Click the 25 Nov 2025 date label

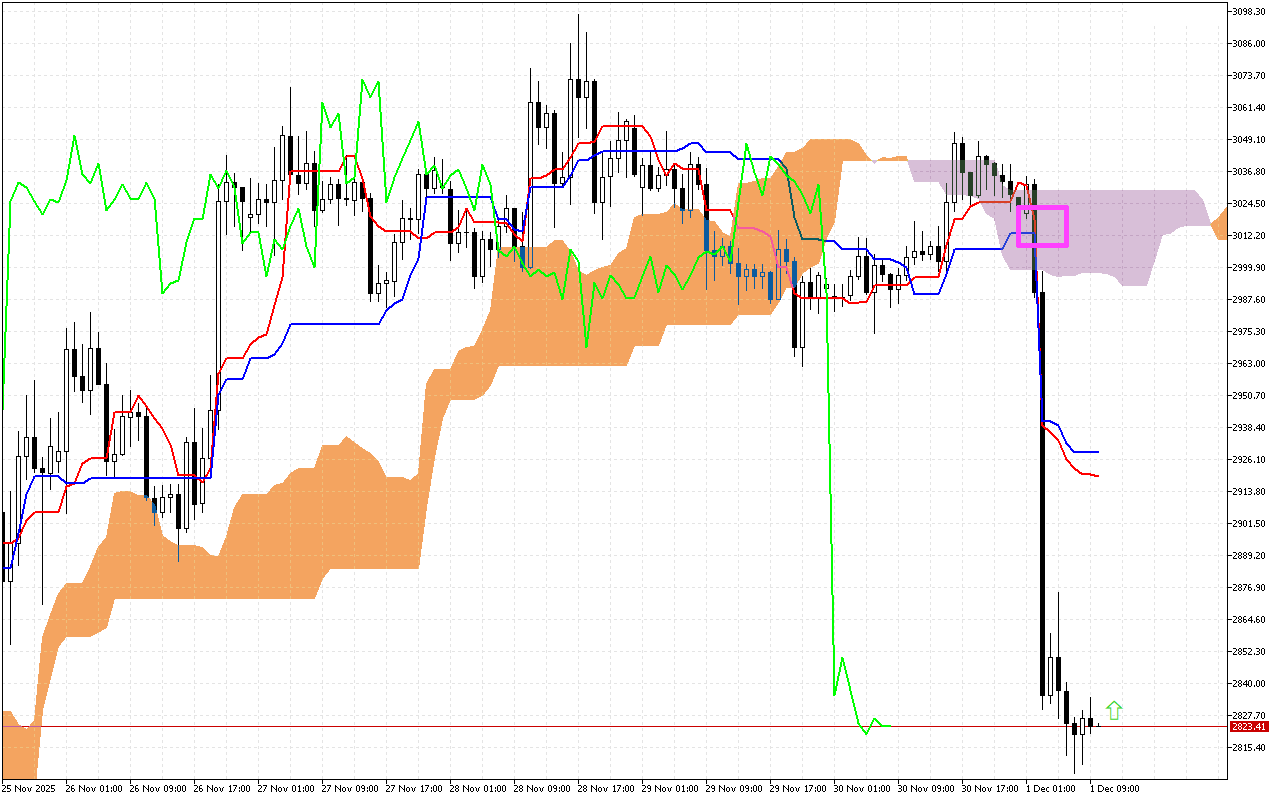click(27, 788)
